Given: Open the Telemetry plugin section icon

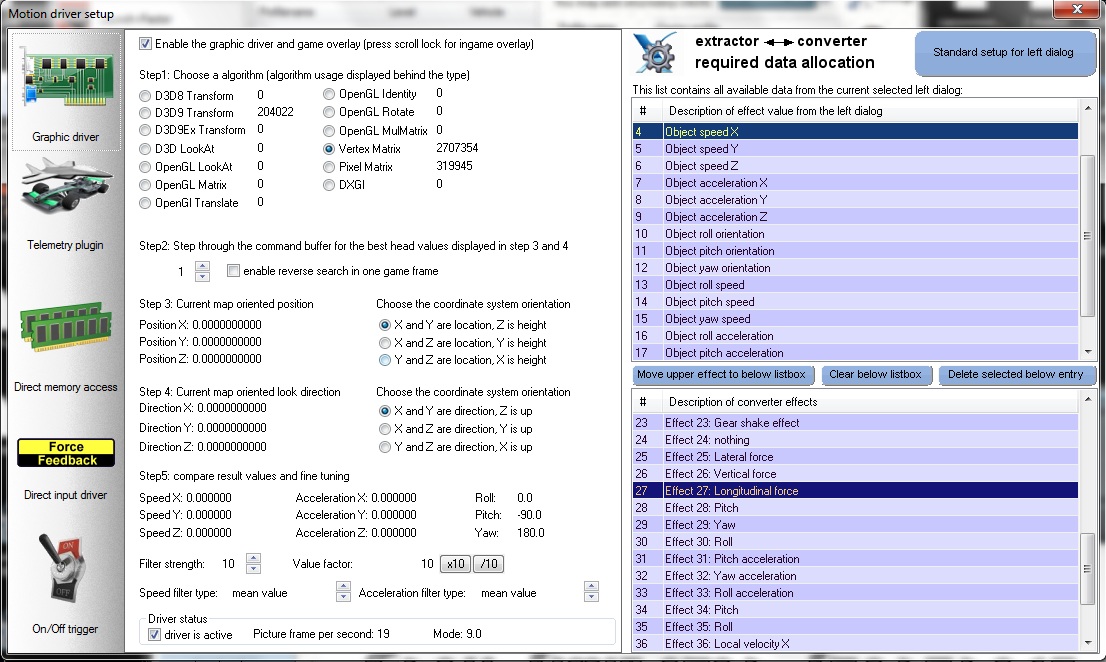Looking at the screenshot, I should click(x=66, y=185).
